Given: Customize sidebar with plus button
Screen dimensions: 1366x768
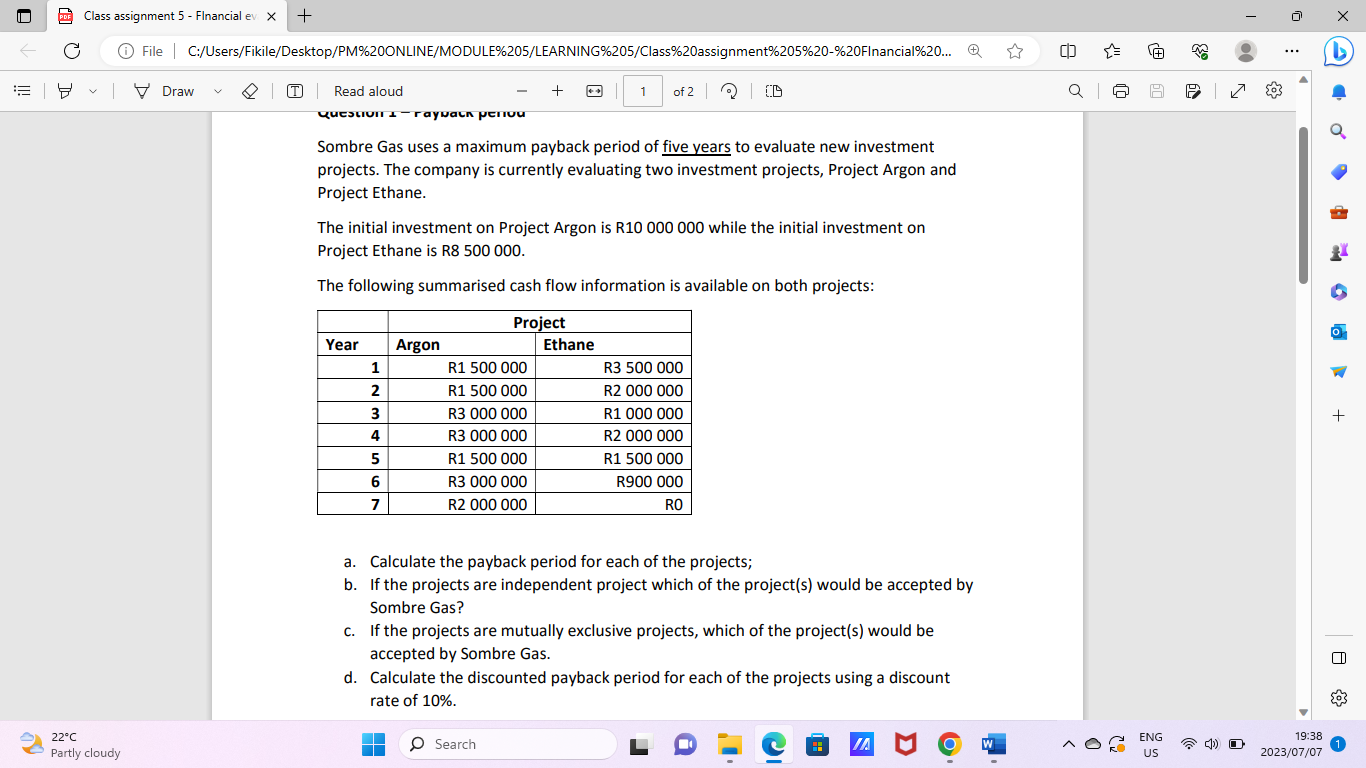Looking at the screenshot, I should click(1338, 414).
